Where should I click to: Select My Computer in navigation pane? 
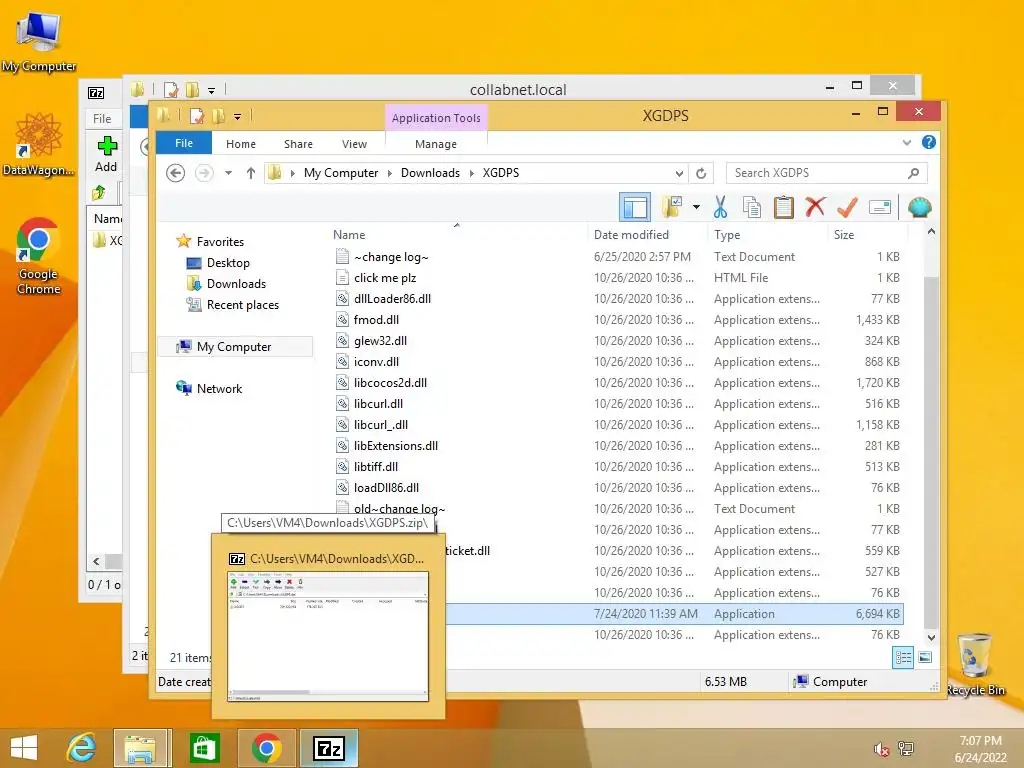[x=234, y=347]
